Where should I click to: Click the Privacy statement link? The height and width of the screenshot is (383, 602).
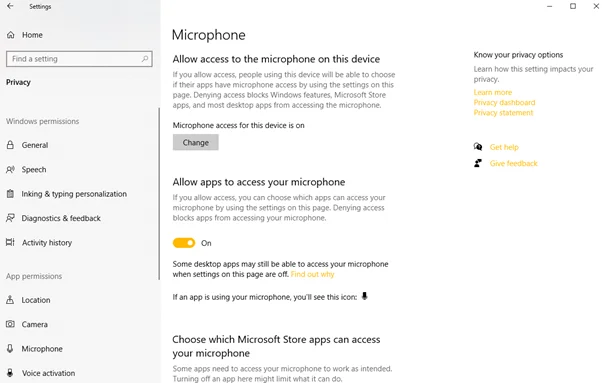click(x=503, y=113)
